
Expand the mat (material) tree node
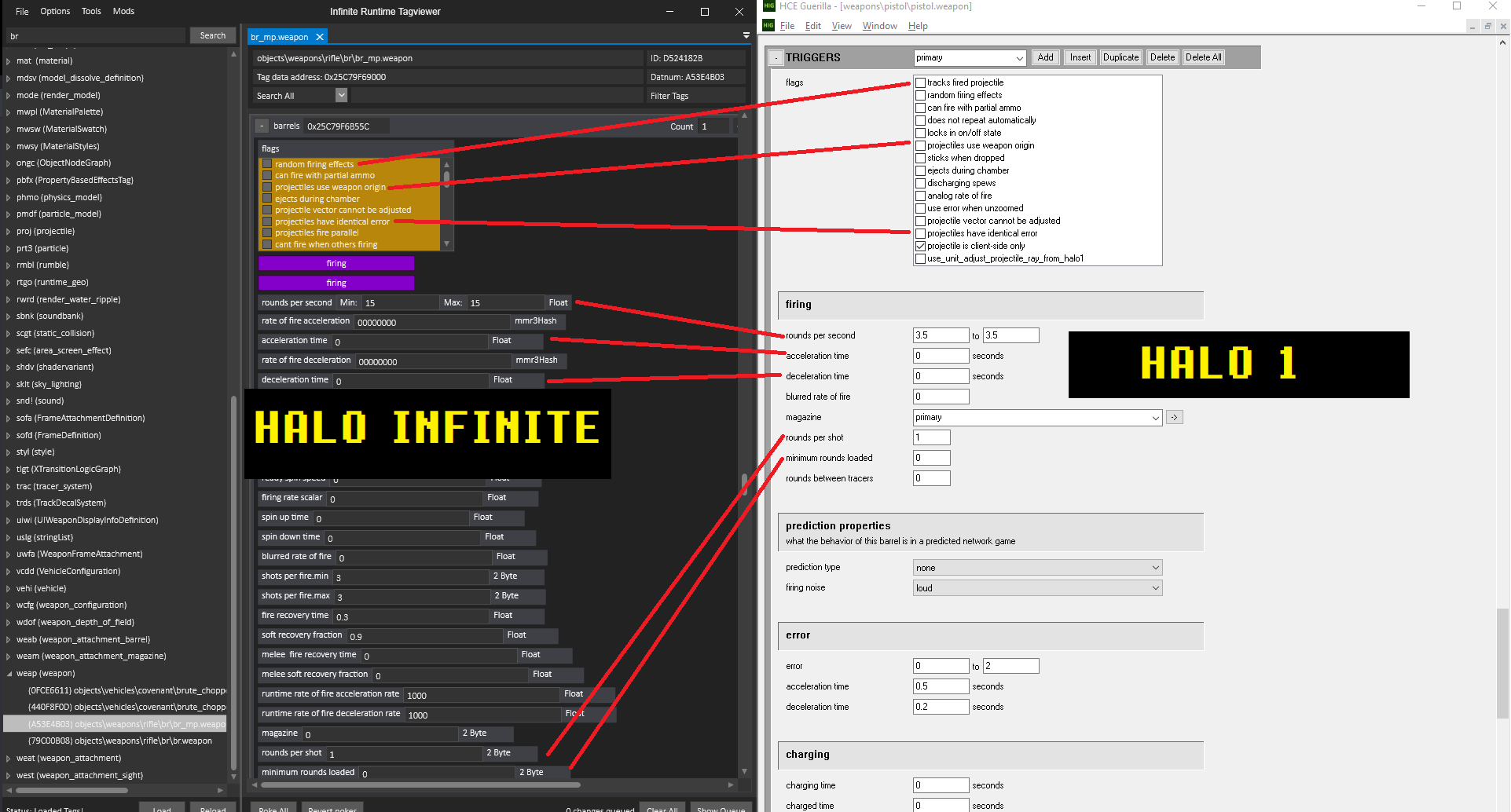tap(9, 61)
